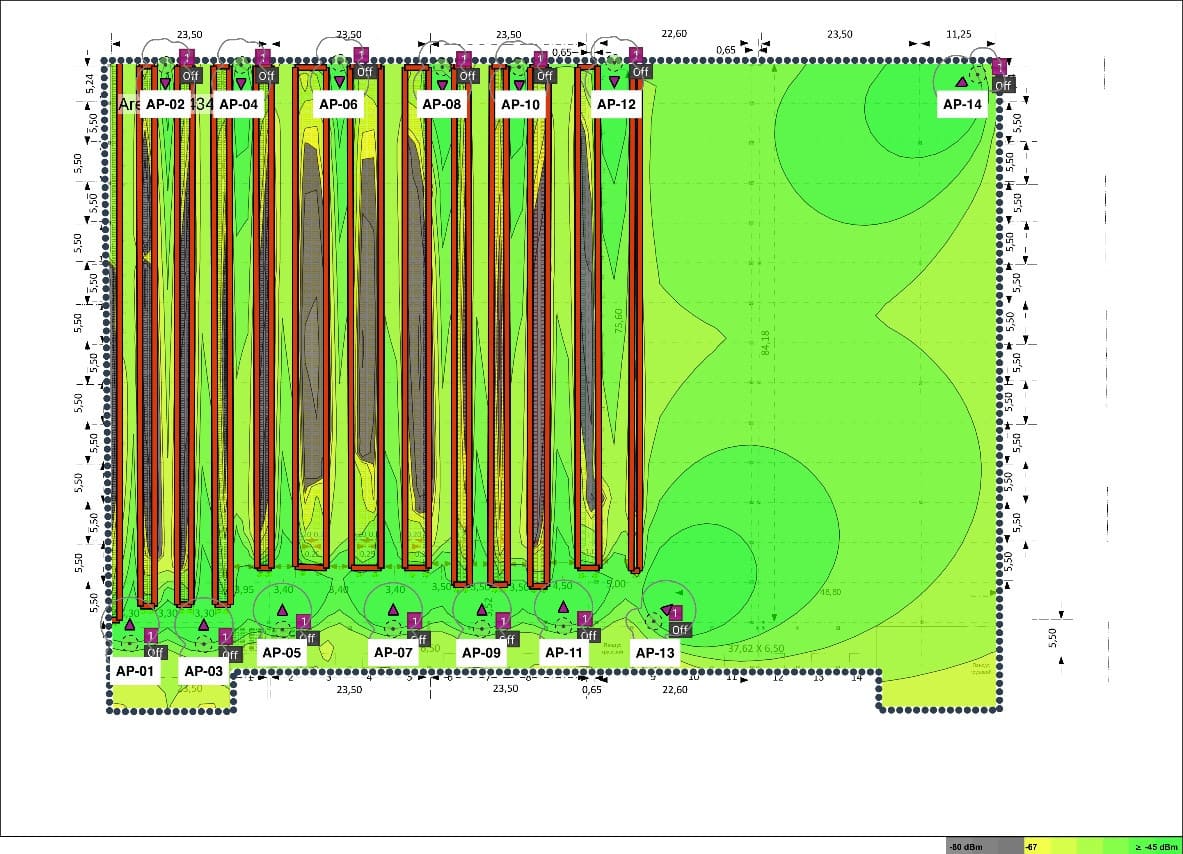Click the grey -80 dBm legend swatch
1183x854 pixels.
[x=985, y=846]
